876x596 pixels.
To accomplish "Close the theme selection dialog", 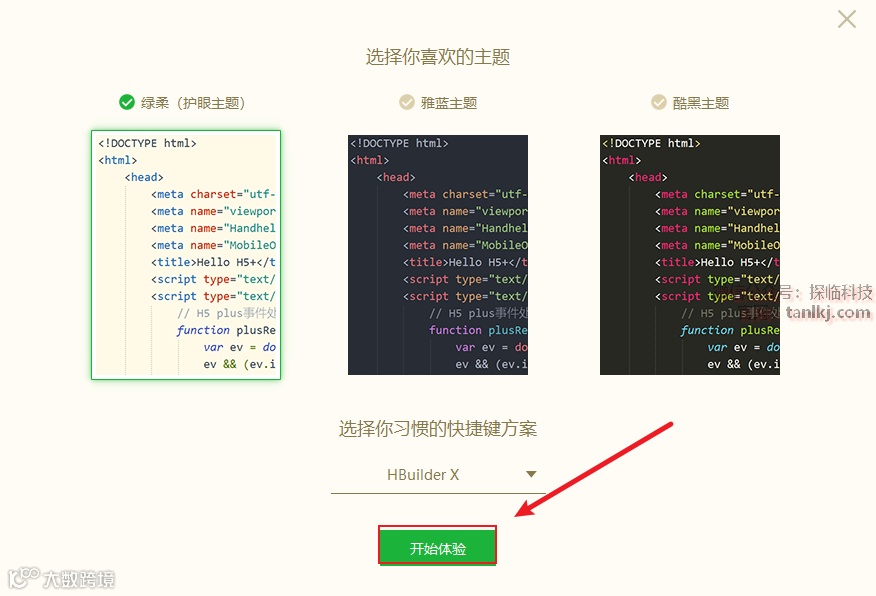I will pyautogui.click(x=847, y=19).
